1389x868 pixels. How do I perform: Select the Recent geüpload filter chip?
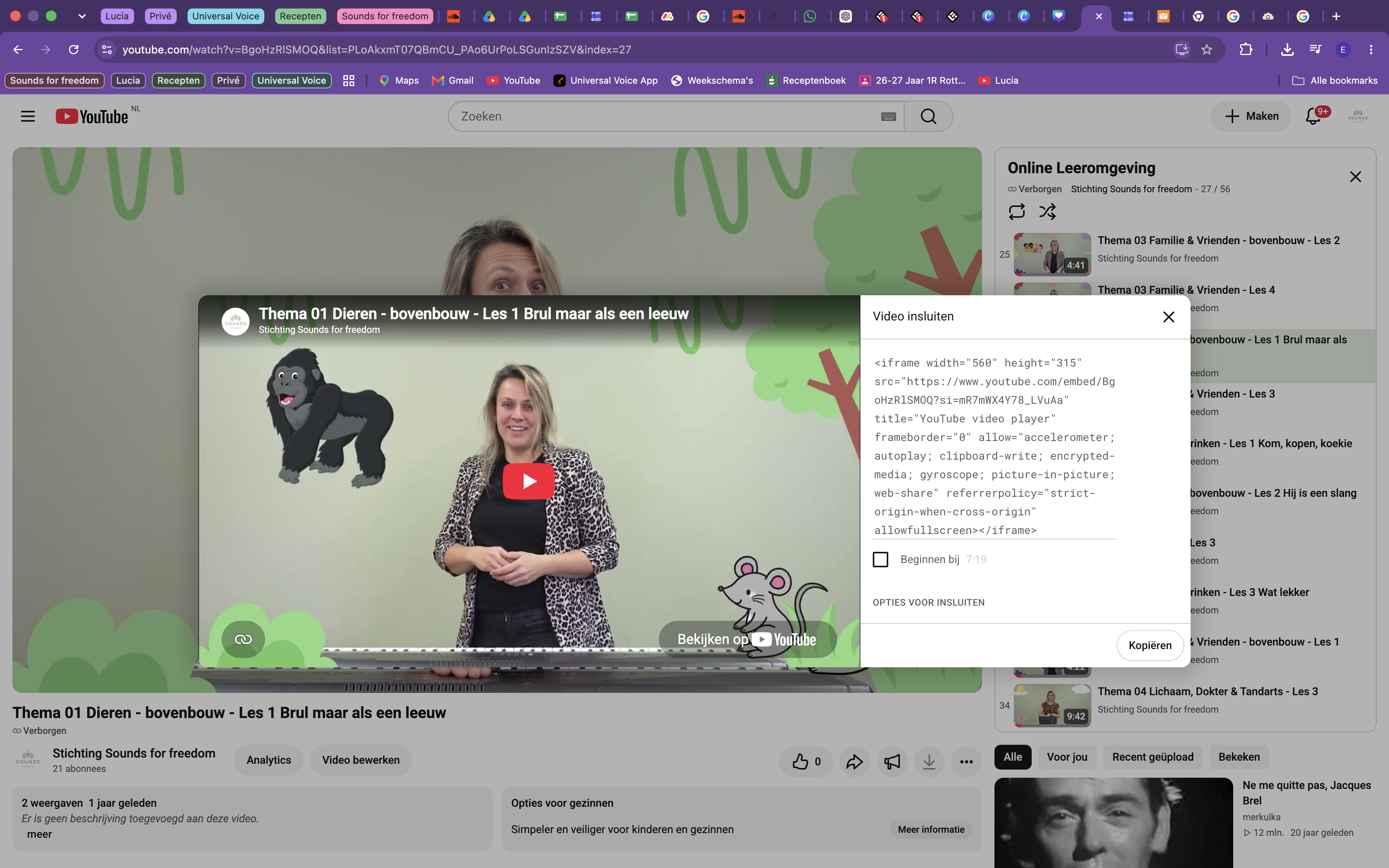pyautogui.click(x=1153, y=757)
